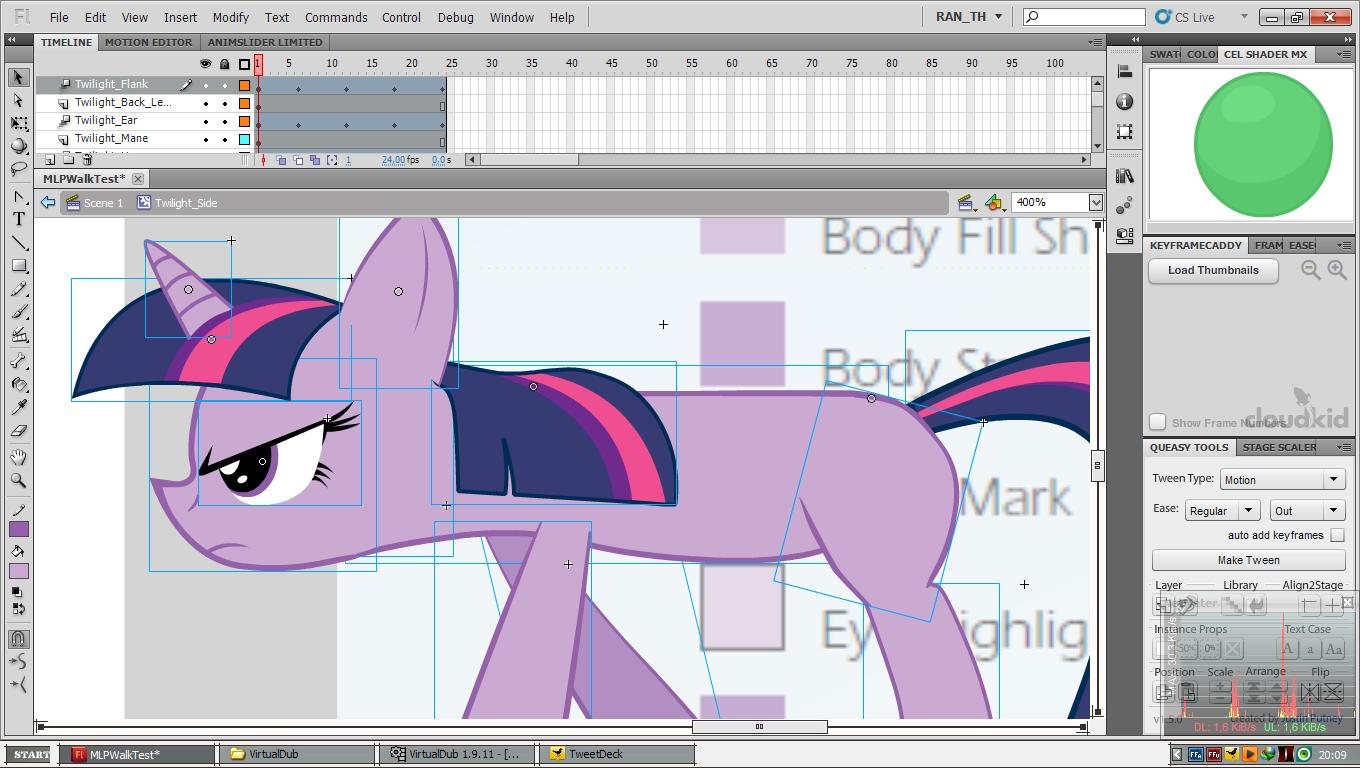This screenshot has height=768, width=1360.
Task: Select the Selection arrow tool
Action: tap(19, 77)
